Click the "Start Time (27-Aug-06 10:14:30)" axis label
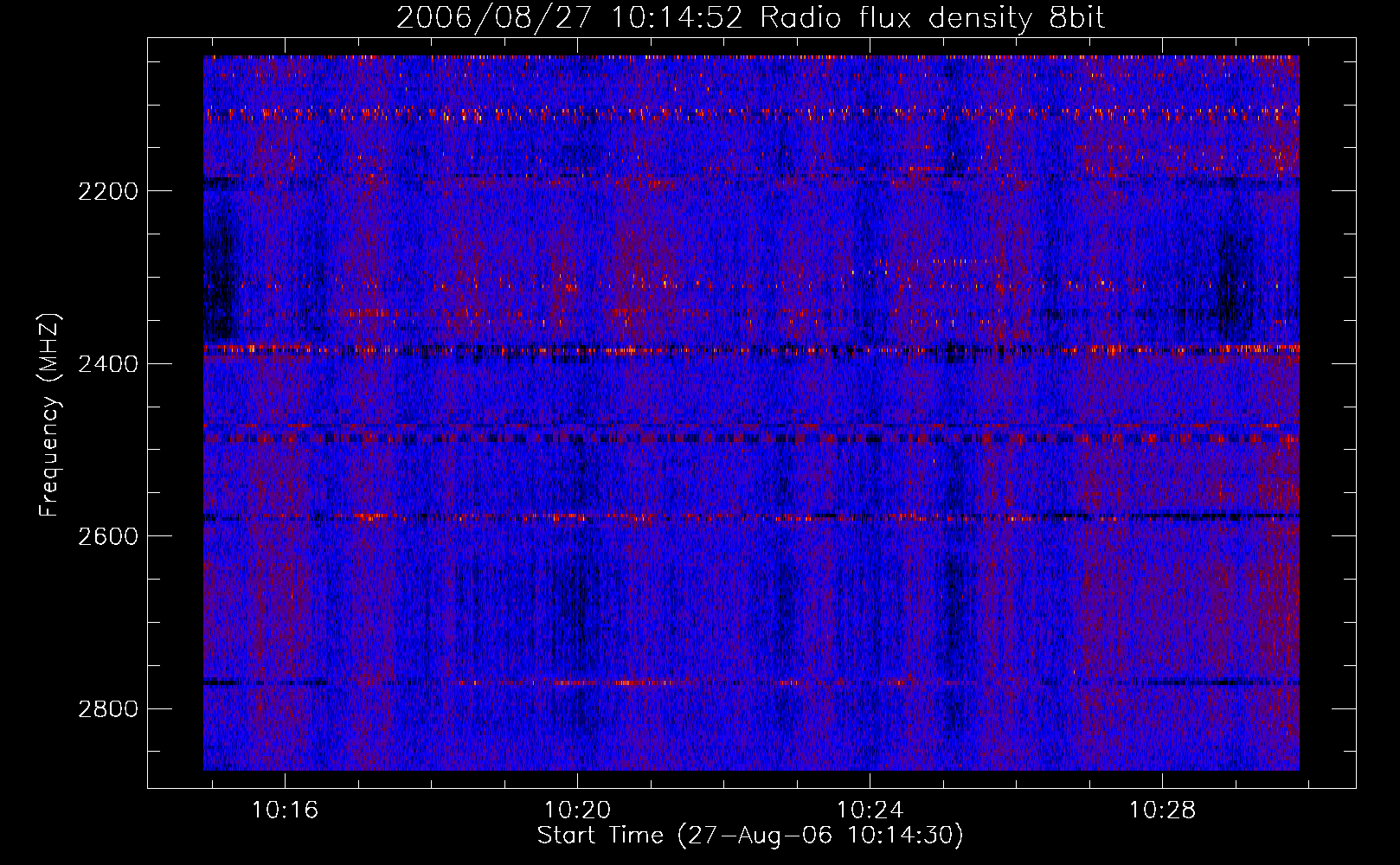The image size is (1400, 865). click(x=750, y=836)
